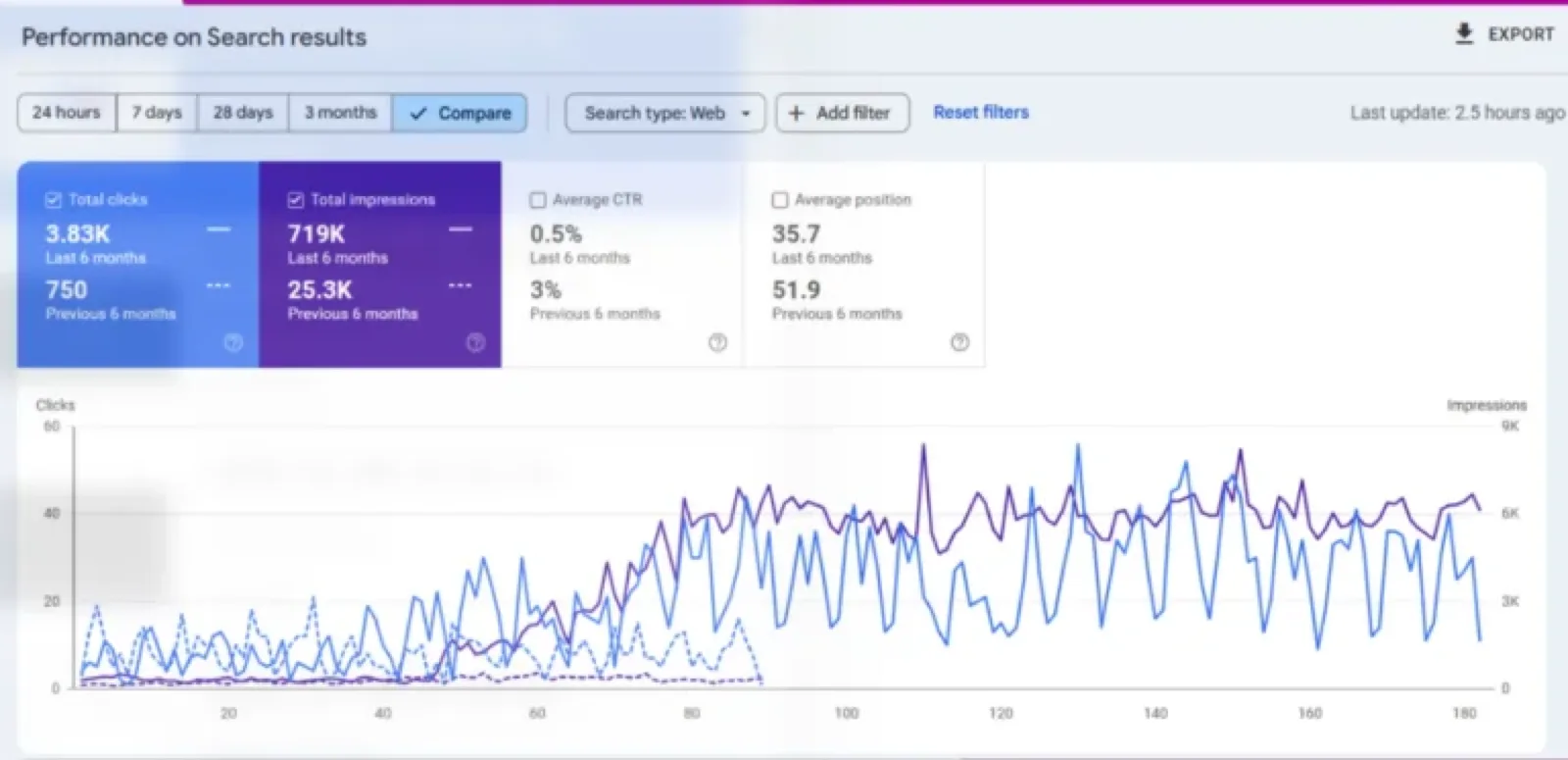This screenshot has height=760, width=1568.
Task: Click the 3% previous CTR value
Action: pos(546,290)
